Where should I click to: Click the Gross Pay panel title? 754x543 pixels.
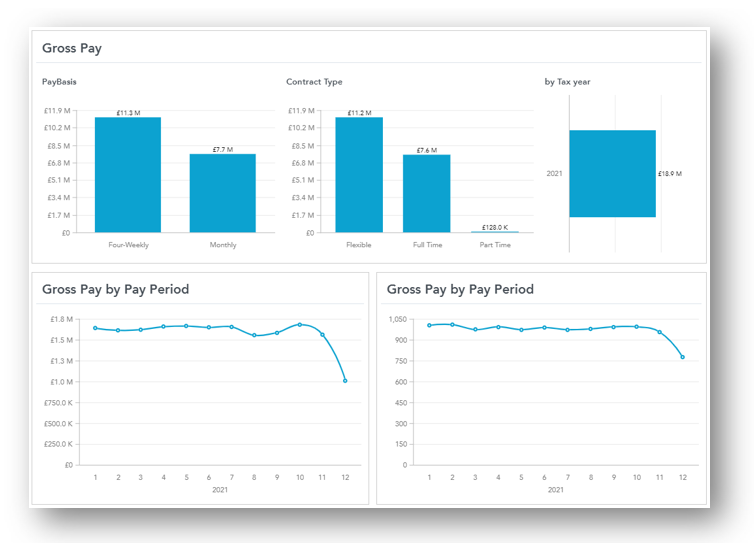tap(71, 48)
